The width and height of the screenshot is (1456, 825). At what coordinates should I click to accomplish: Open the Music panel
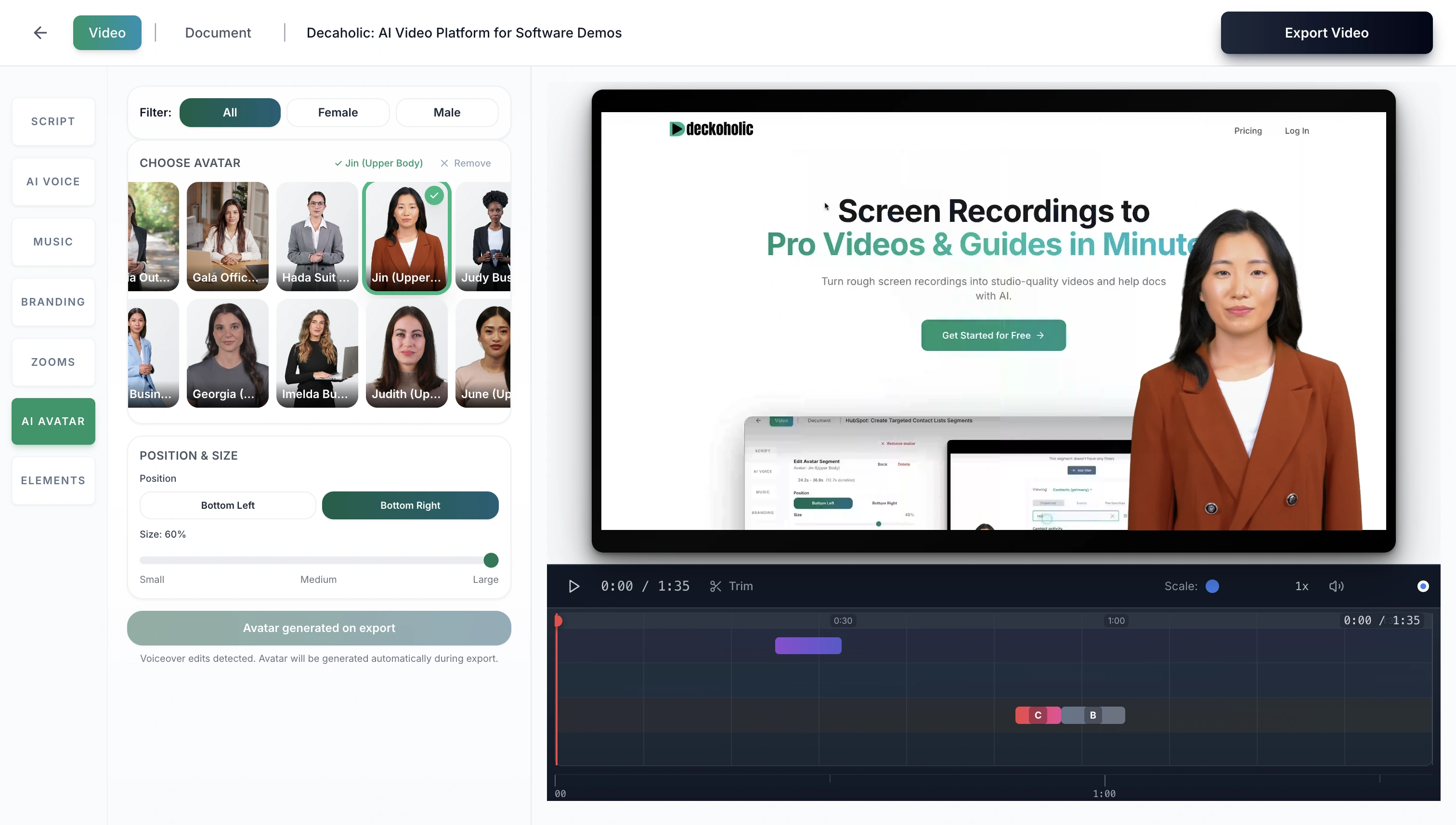pyautogui.click(x=52, y=241)
